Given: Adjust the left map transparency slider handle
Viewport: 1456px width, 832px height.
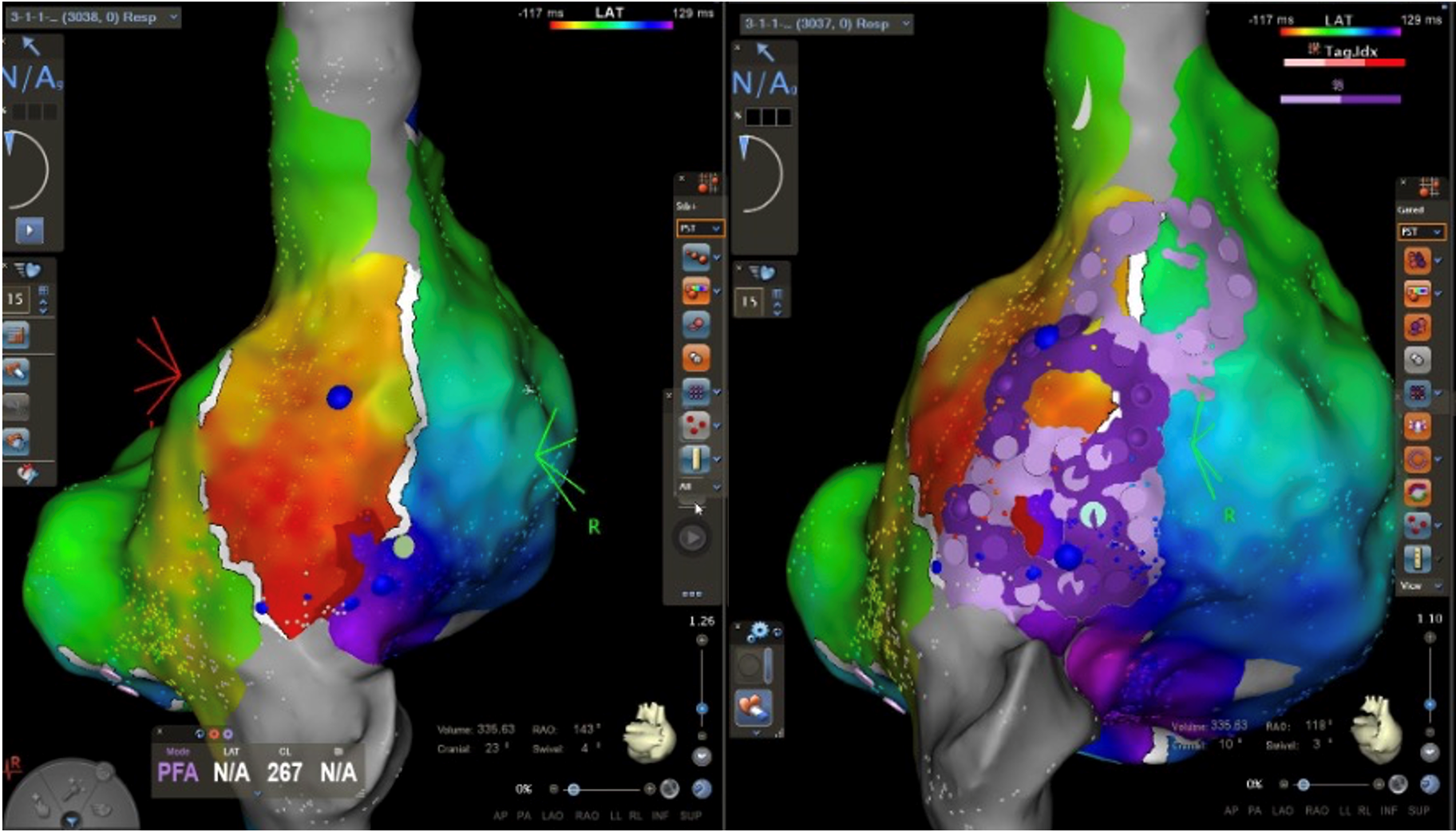Looking at the screenshot, I should point(573,789).
